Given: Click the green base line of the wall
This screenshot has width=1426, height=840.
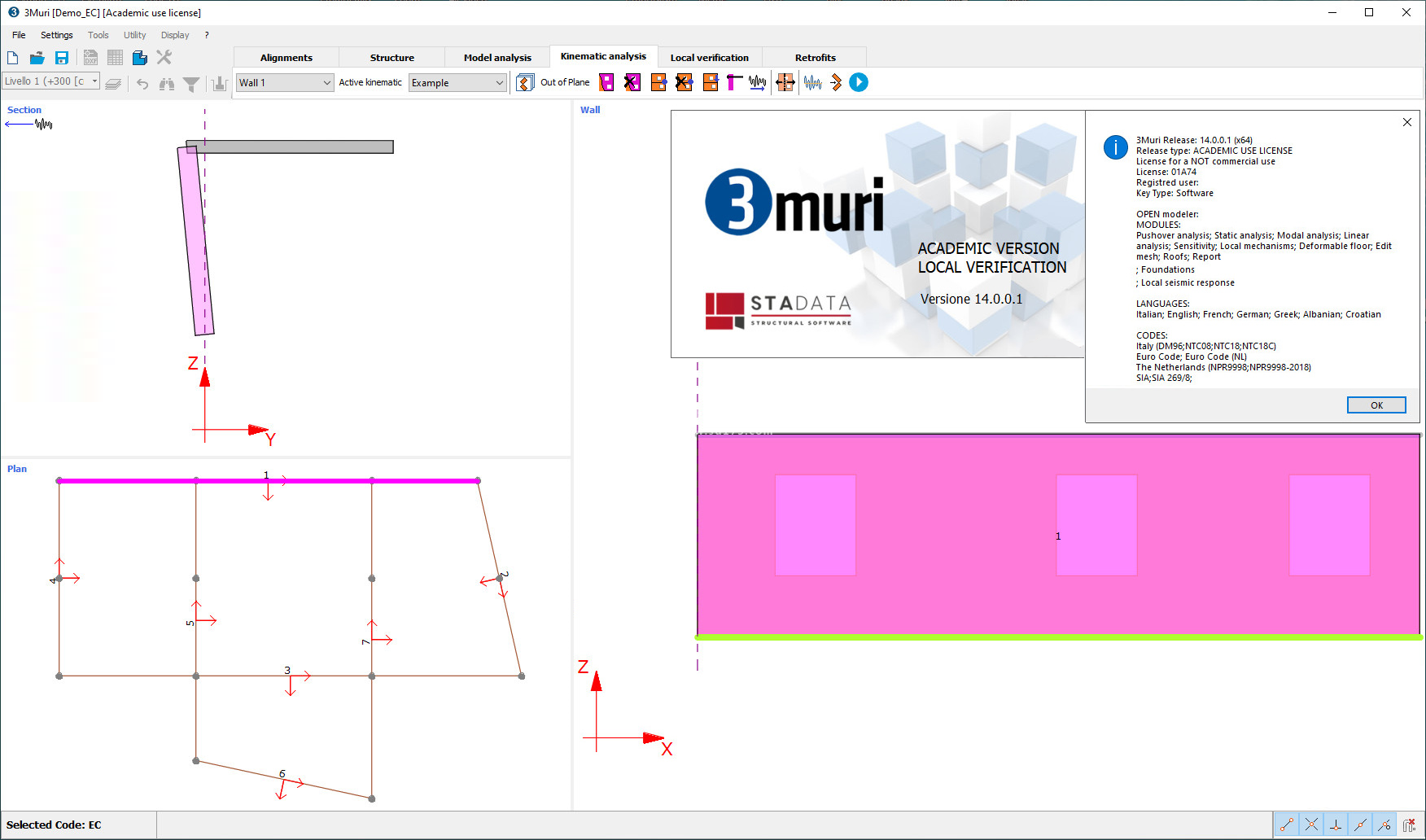Looking at the screenshot, I should point(1058,637).
